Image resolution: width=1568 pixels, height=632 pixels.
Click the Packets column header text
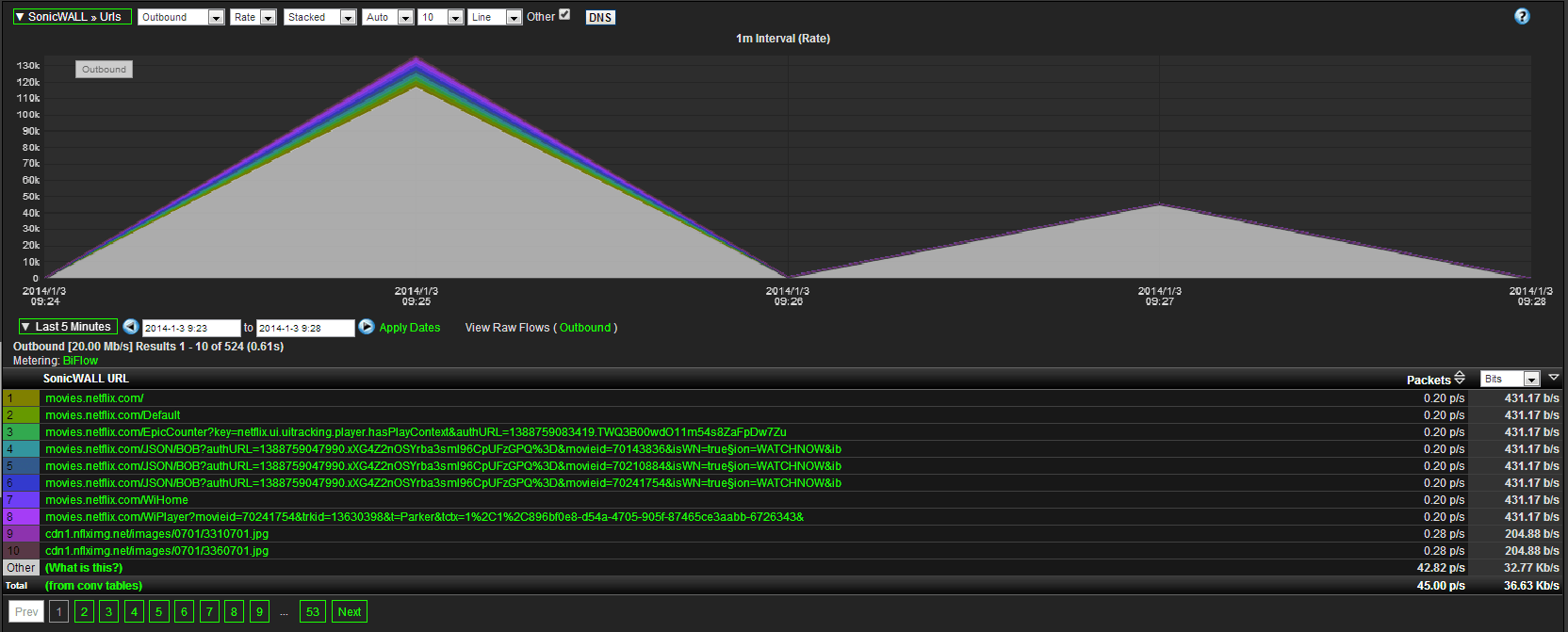coord(1429,381)
